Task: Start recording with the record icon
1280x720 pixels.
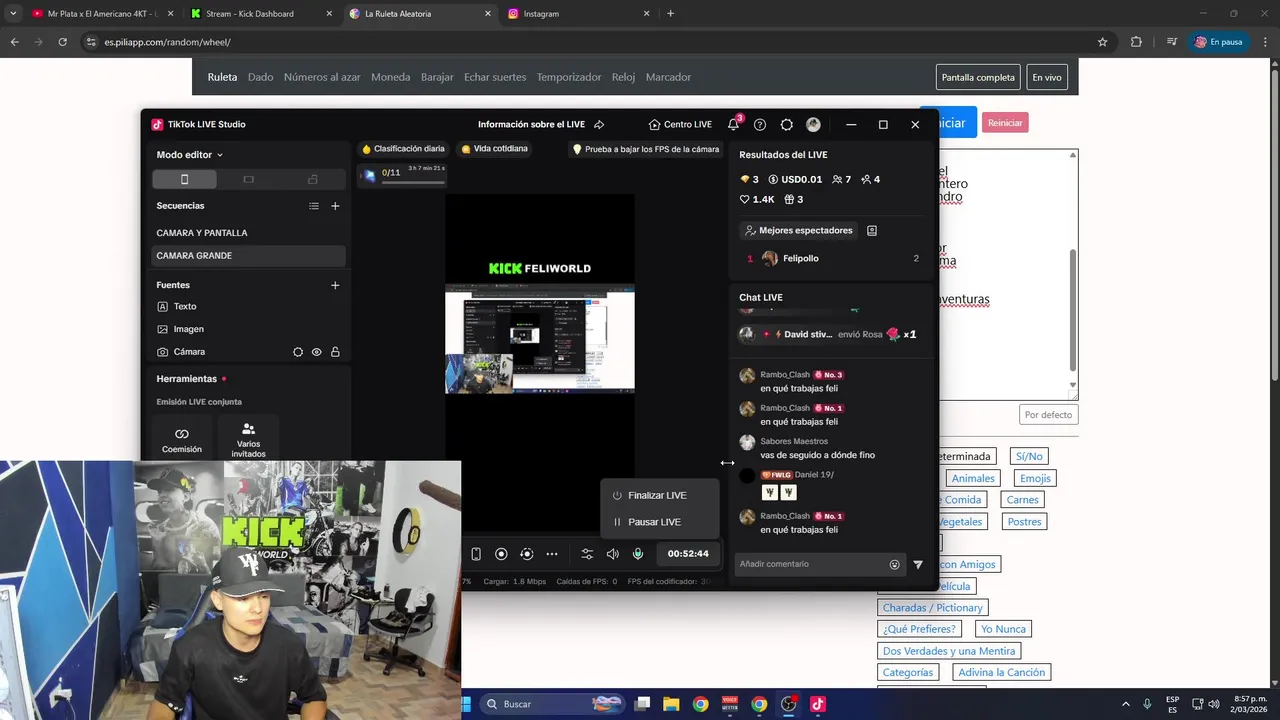Action: [501, 554]
